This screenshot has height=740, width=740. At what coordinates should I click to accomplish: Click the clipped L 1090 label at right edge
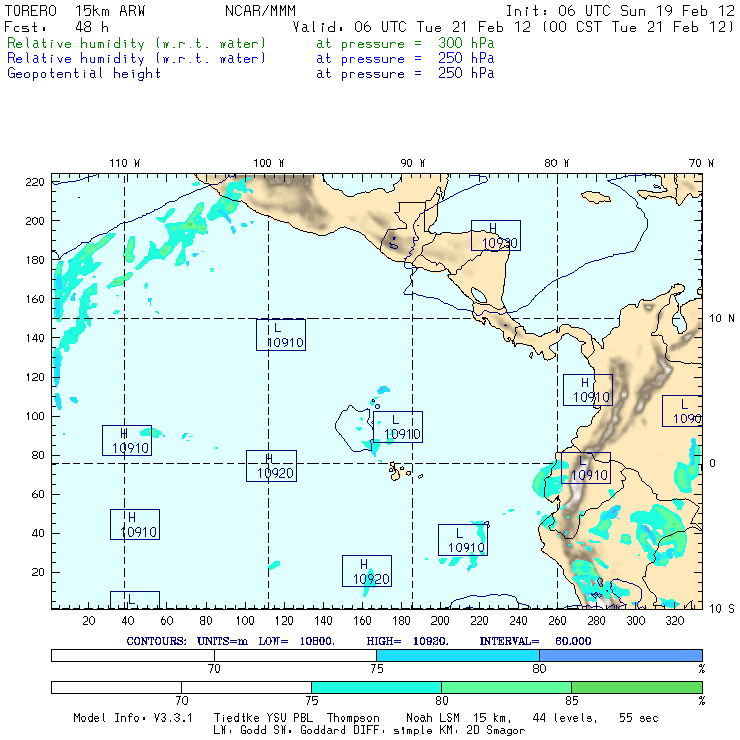coord(682,411)
